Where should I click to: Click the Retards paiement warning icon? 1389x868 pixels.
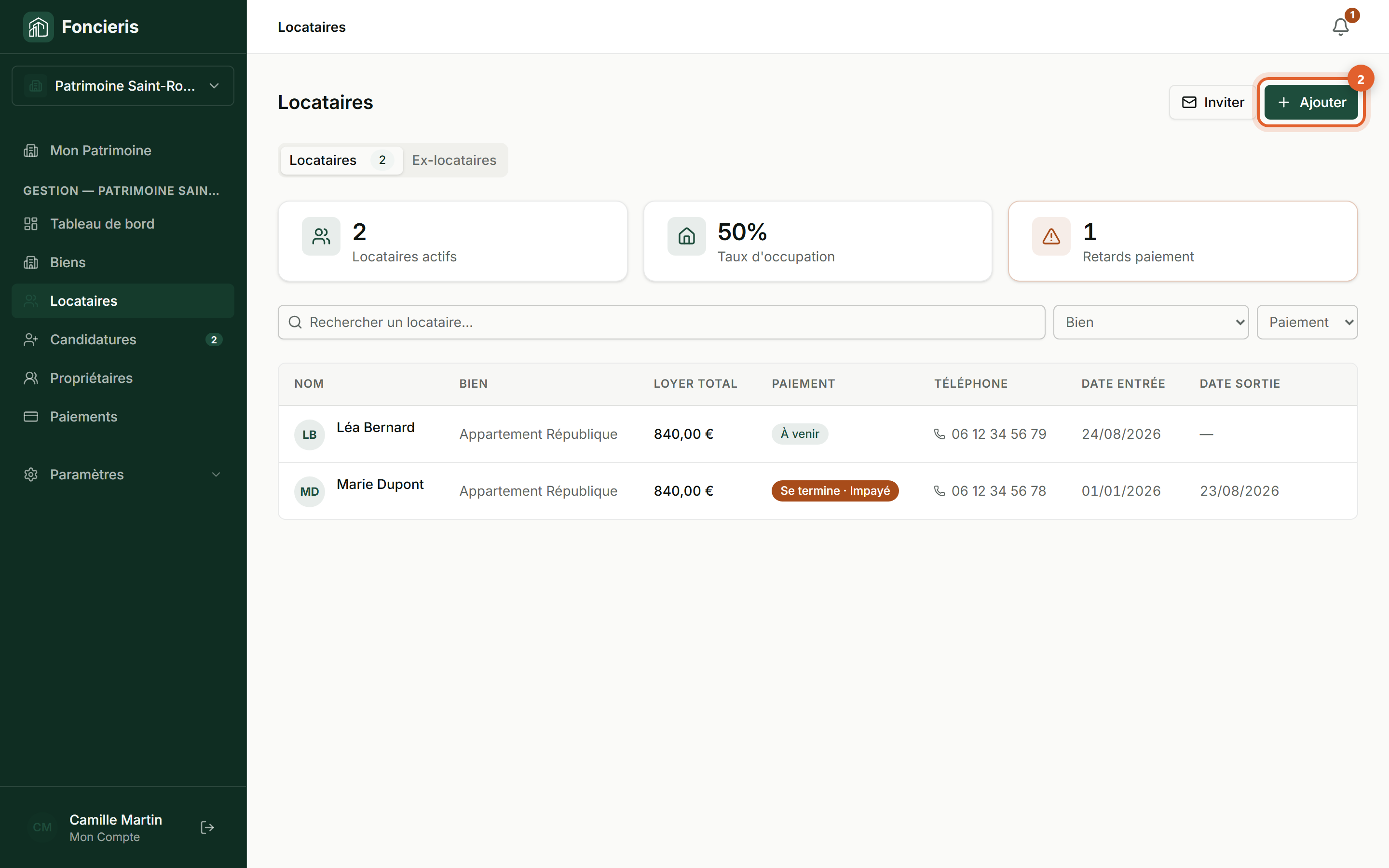point(1051,236)
